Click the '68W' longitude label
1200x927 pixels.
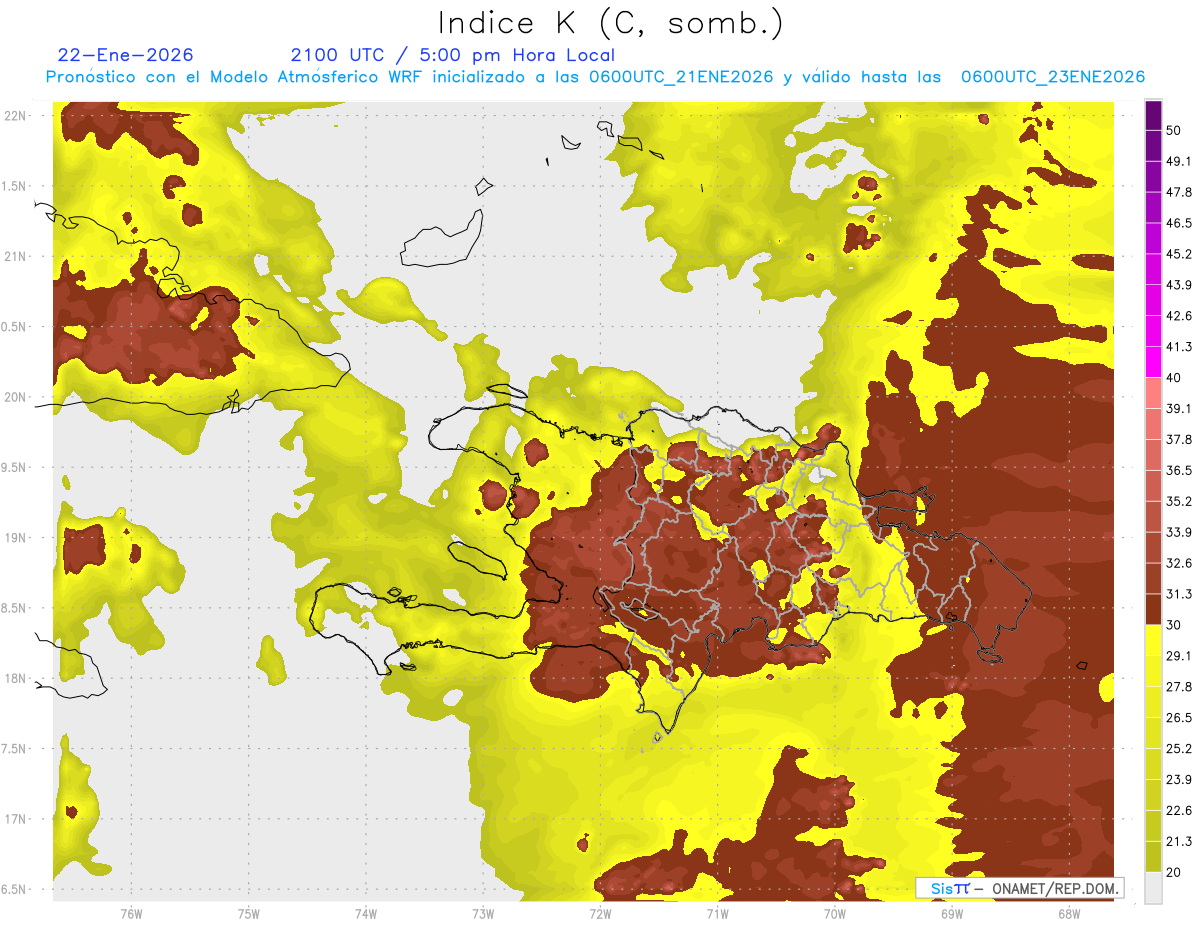[1069, 912]
